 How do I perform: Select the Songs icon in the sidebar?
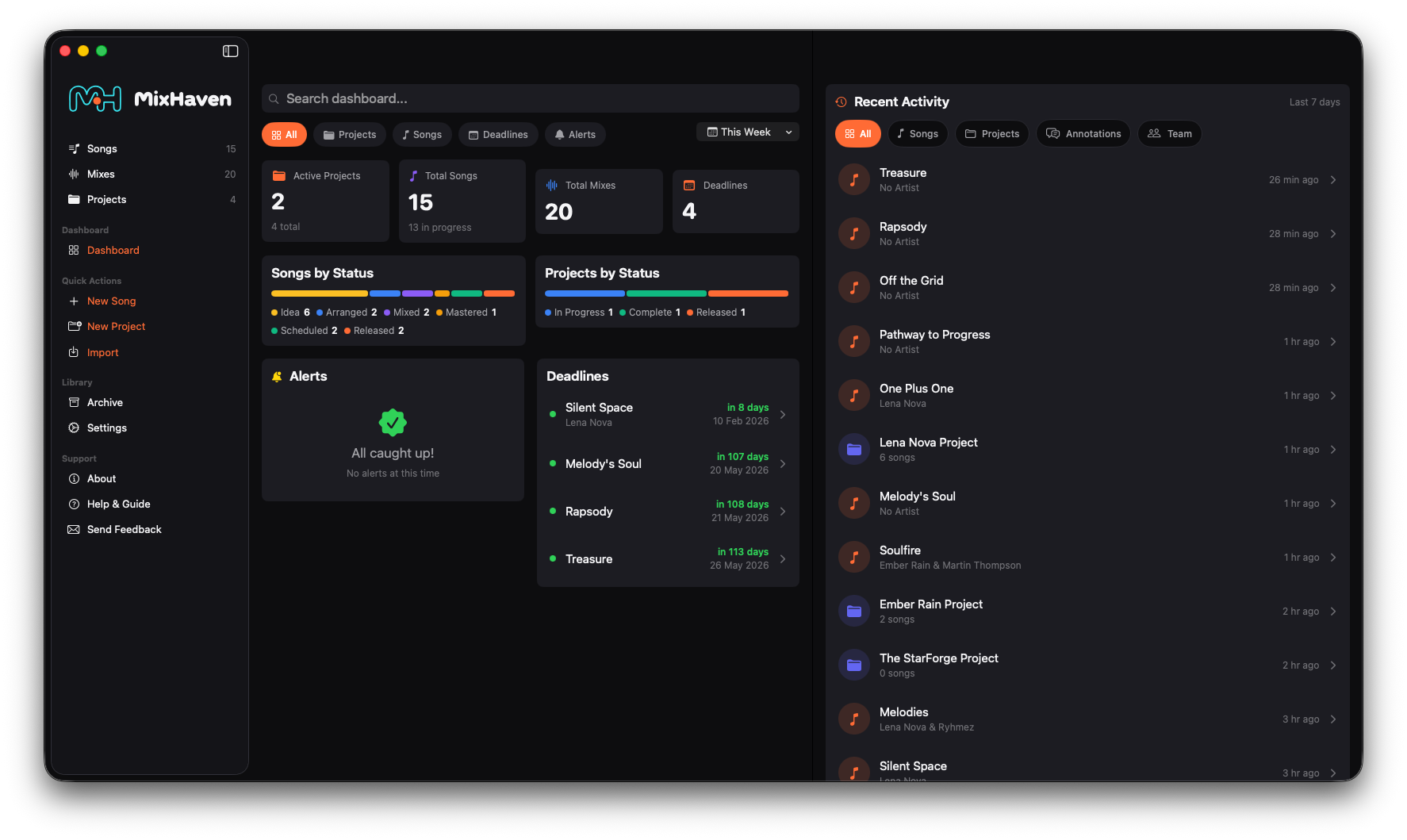pos(74,148)
